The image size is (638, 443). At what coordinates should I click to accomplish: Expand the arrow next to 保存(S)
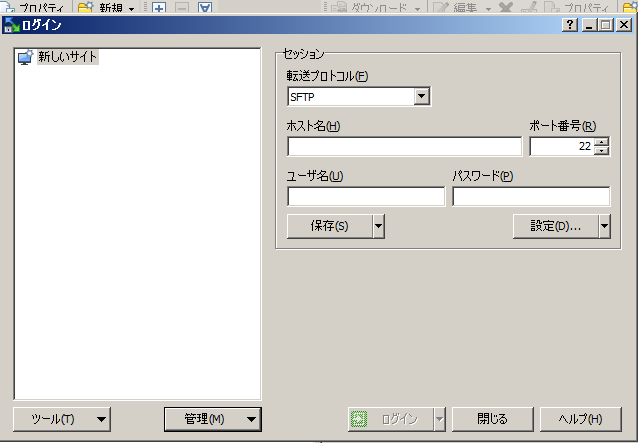pyautogui.click(x=378, y=226)
